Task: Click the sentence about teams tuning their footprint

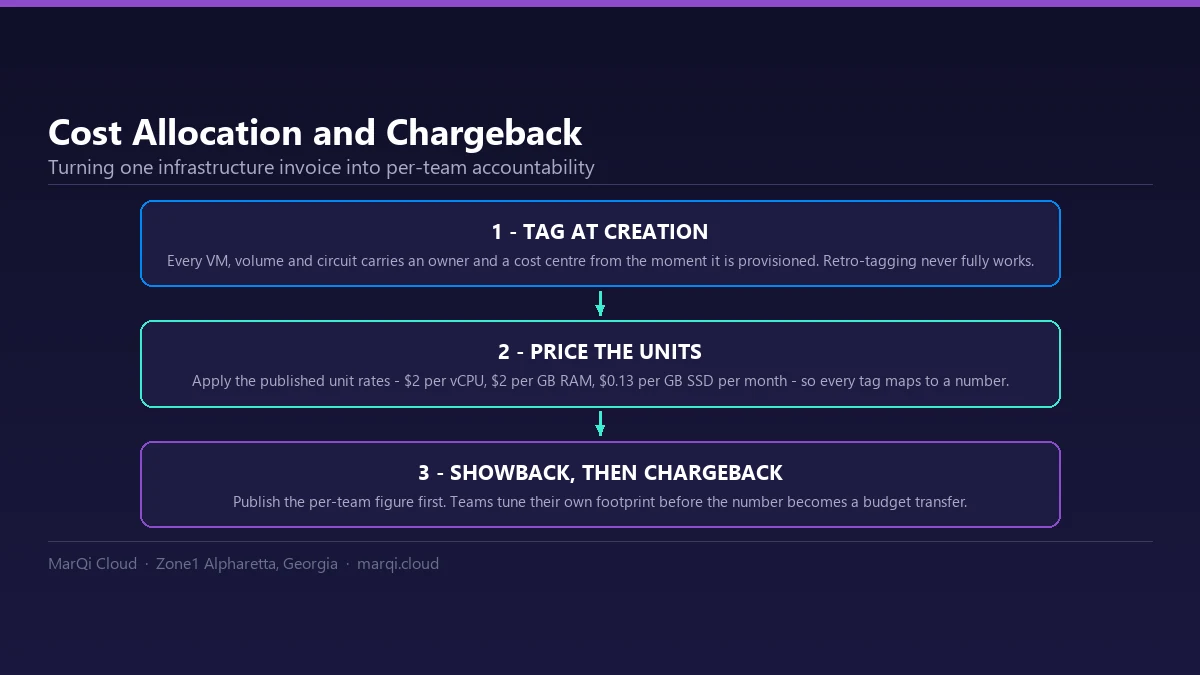Action: click(x=709, y=501)
